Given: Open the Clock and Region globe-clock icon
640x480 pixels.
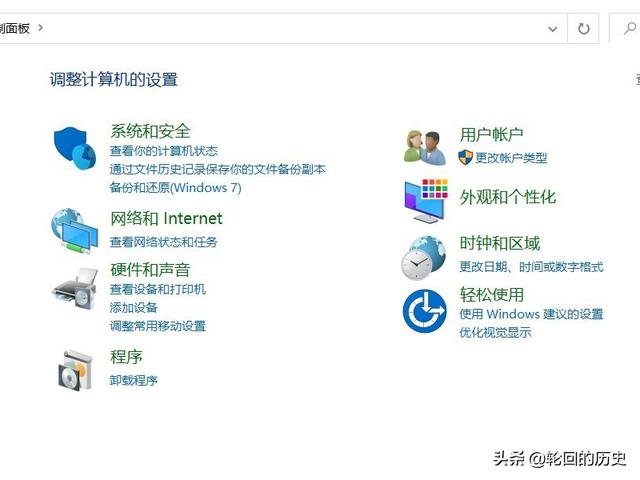Looking at the screenshot, I should pos(424,258).
